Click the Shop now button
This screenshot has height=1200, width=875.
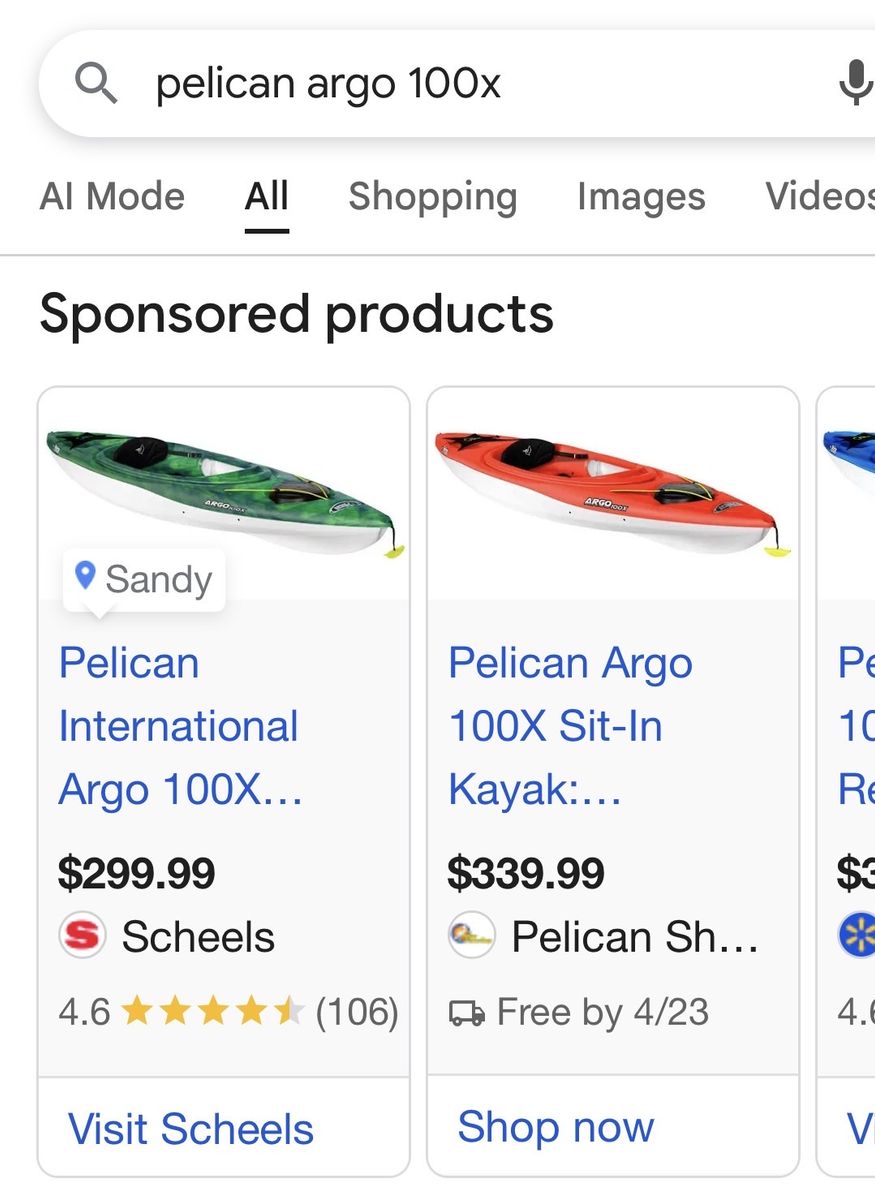coord(556,1127)
